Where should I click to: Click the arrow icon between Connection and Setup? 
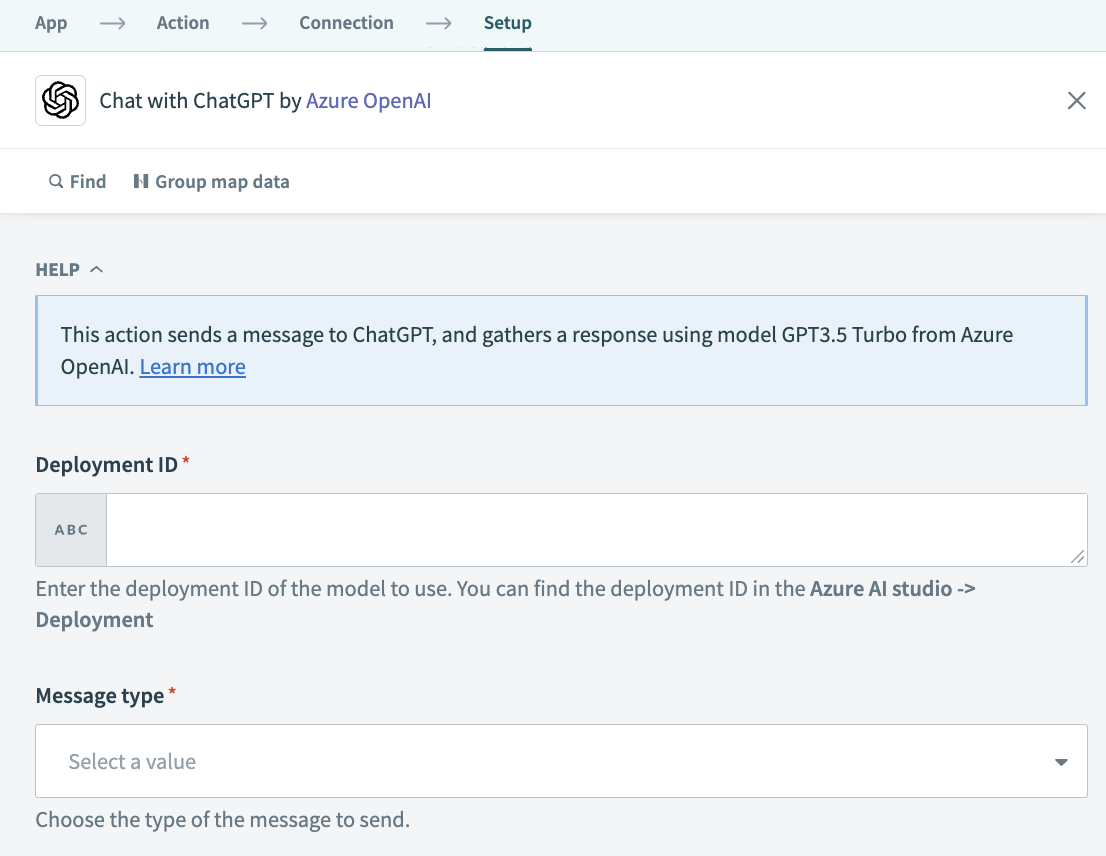[x=438, y=22]
